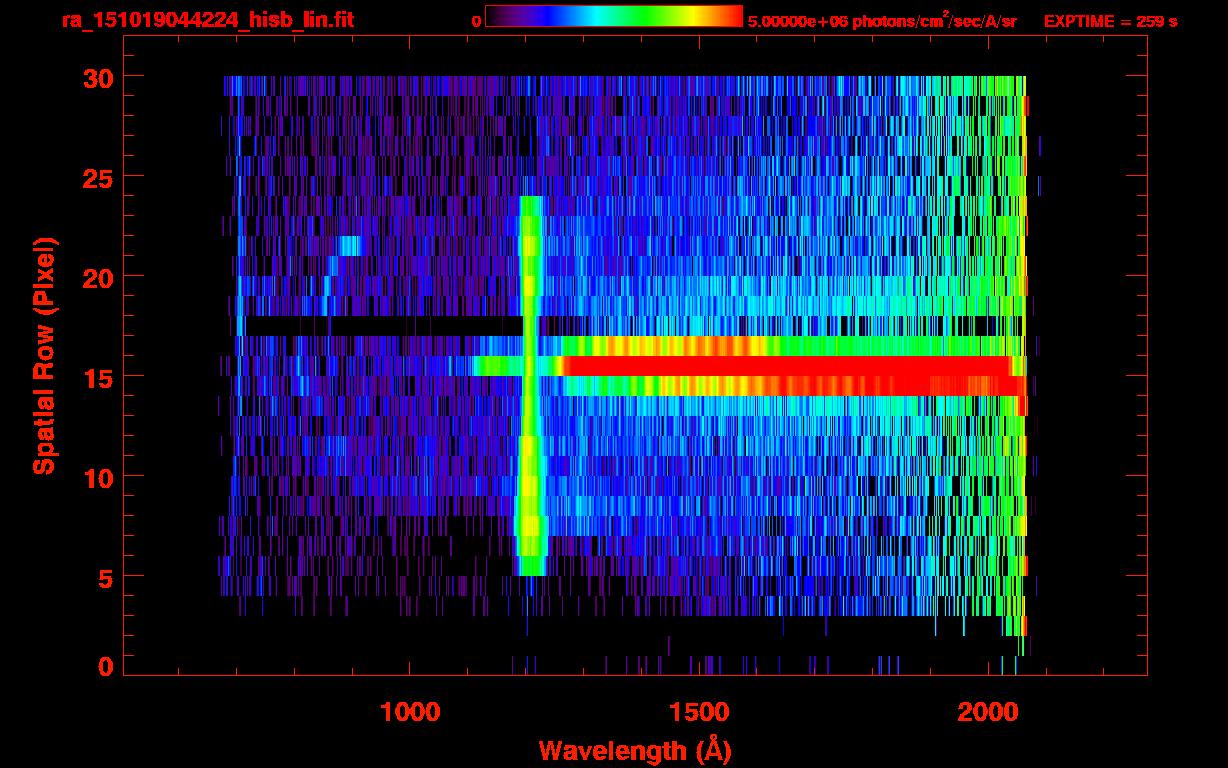This screenshot has width=1228, height=768.
Task: Click x-axis tick label 1500
Action: point(699,712)
